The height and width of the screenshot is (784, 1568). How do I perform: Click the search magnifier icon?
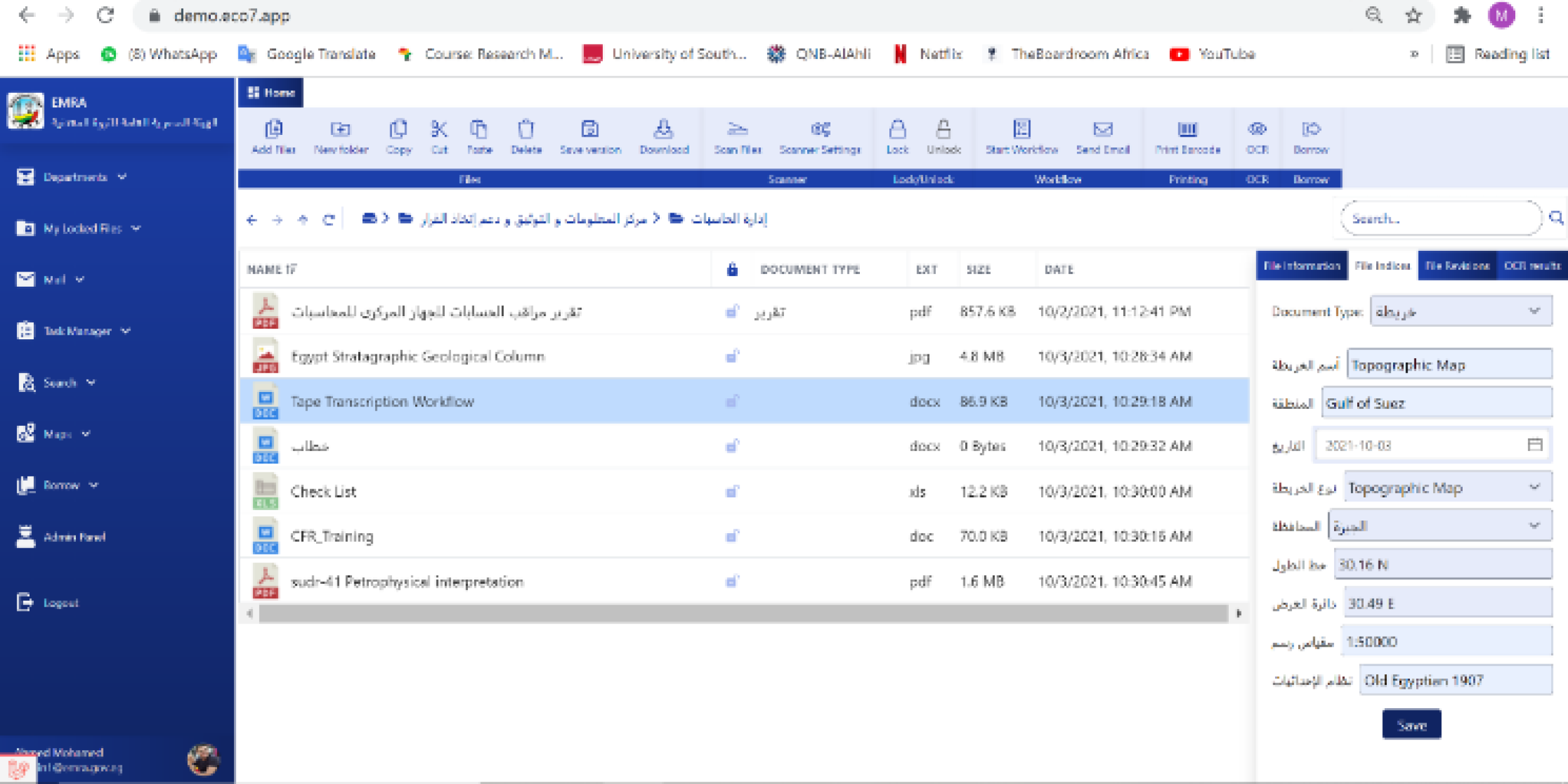pyautogui.click(x=1556, y=218)
